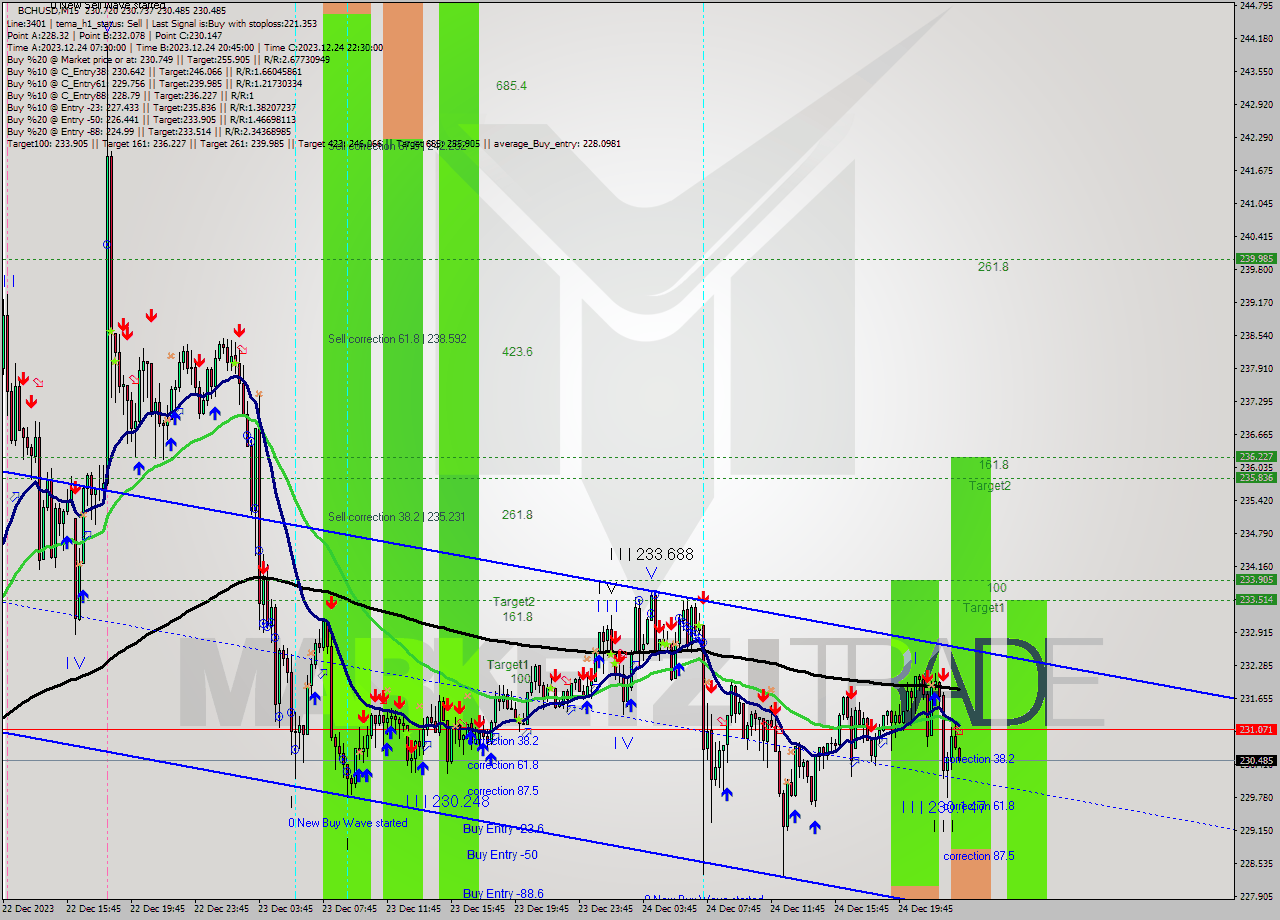Click the '24 Dec 19:45' time label
Image resolution: width=1280 pixels, height=920 pixels.
(925, 909)
